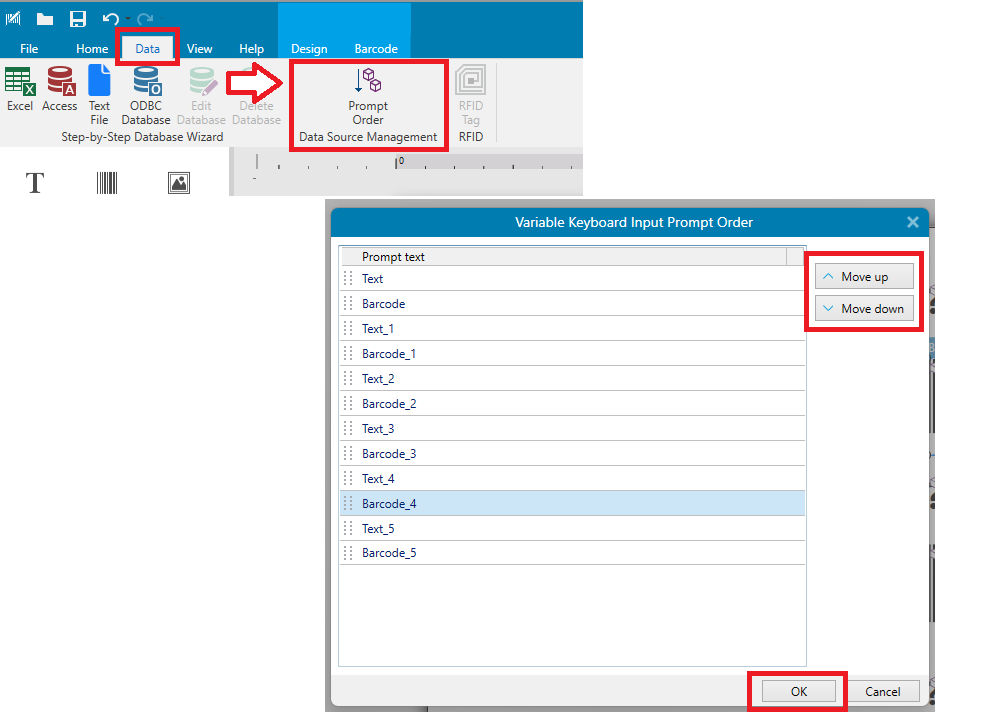1002x724 pixels.
Task: Move Barcode_4 down in the prompt order
Action: [x=863, y=308]
